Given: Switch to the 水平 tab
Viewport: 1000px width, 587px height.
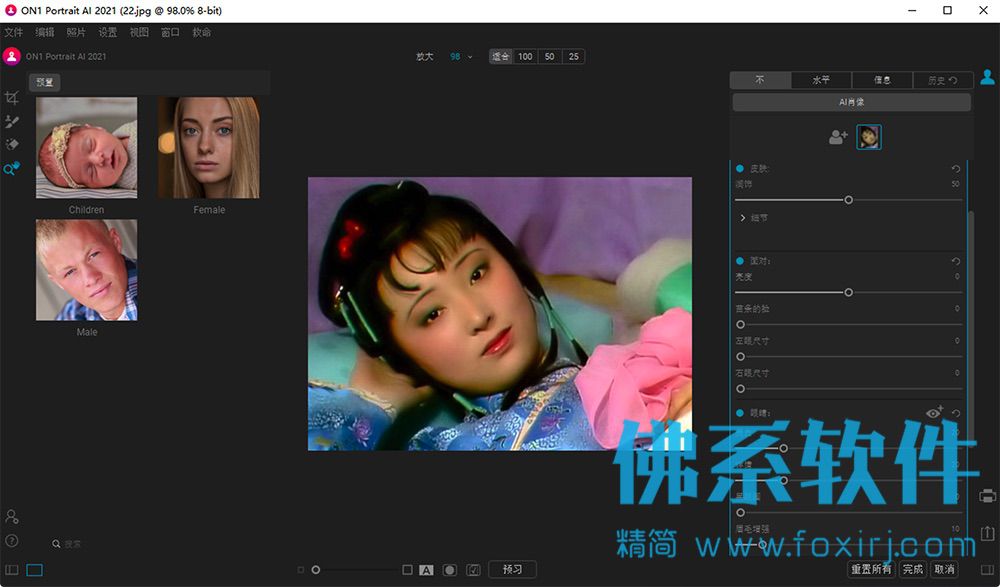Looking at the screenshot, I should (x=821, y=80).
